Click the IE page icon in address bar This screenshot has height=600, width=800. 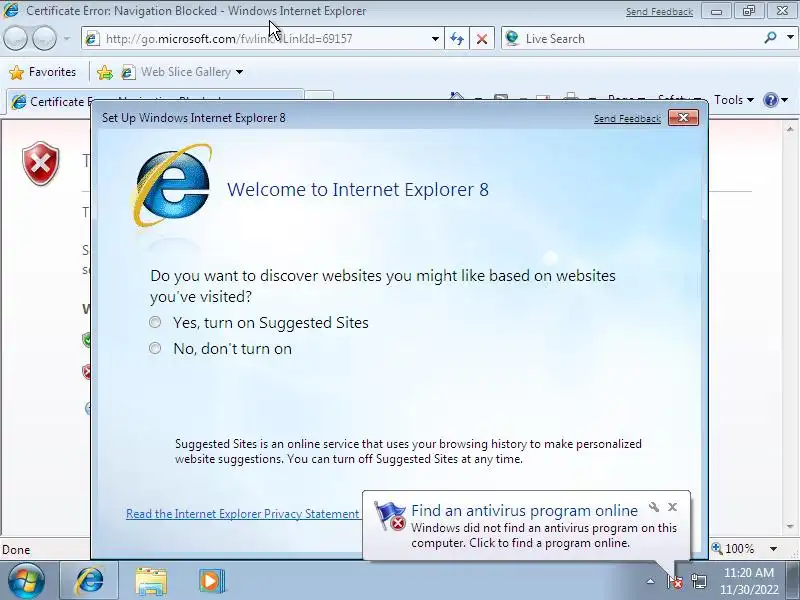[x=92, y=39]
